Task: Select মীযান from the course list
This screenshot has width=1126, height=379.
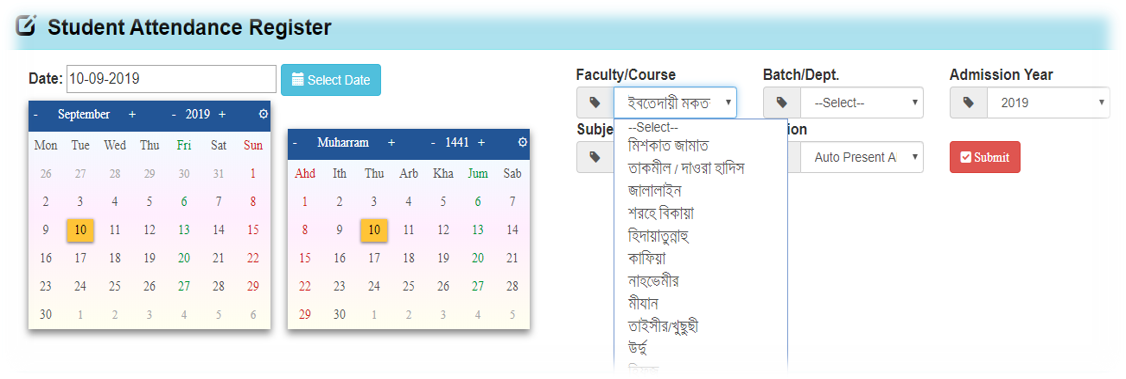Action: point(643,303)
